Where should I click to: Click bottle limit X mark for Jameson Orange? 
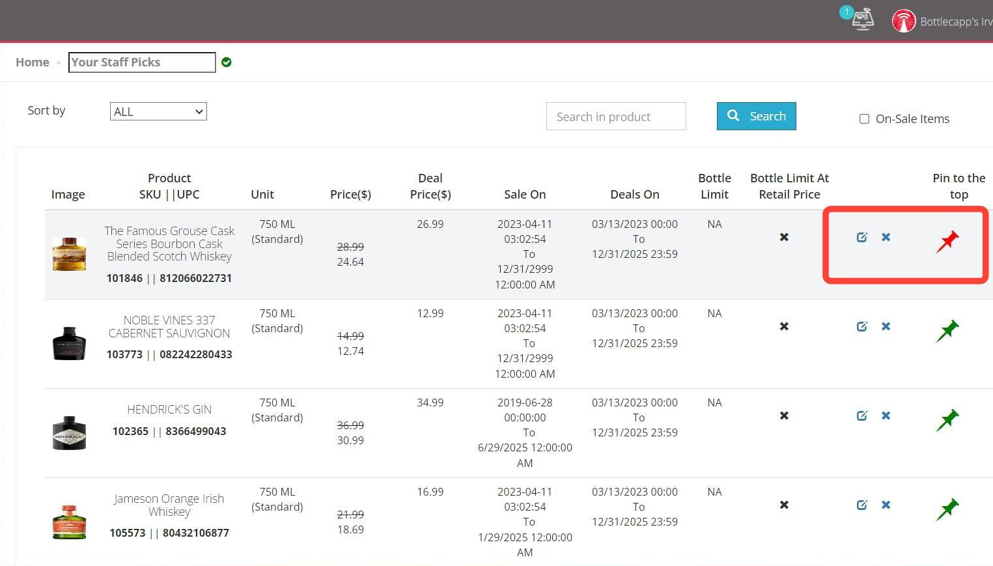(x=784, y=505)
